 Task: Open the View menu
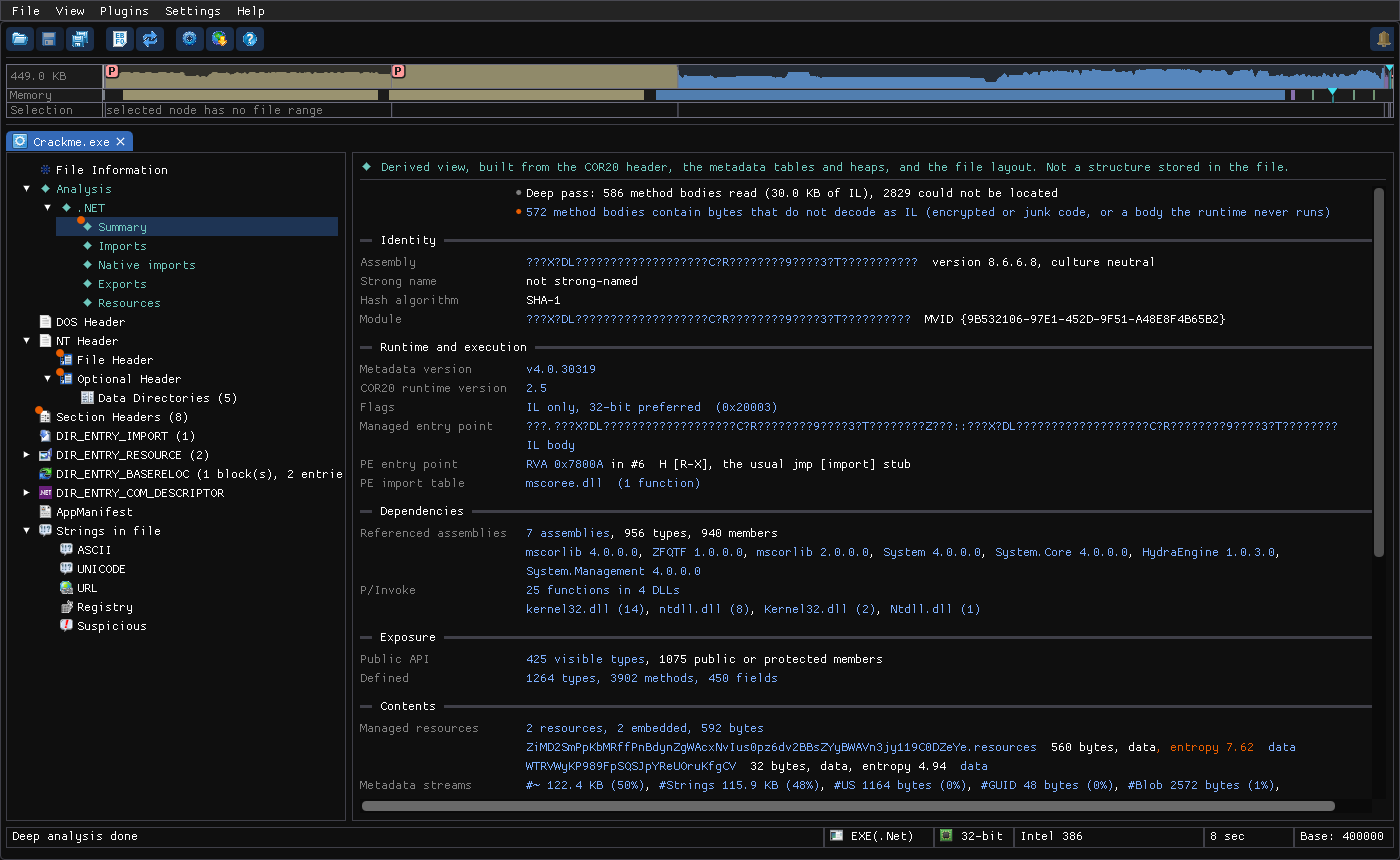[x=70, y=11]
